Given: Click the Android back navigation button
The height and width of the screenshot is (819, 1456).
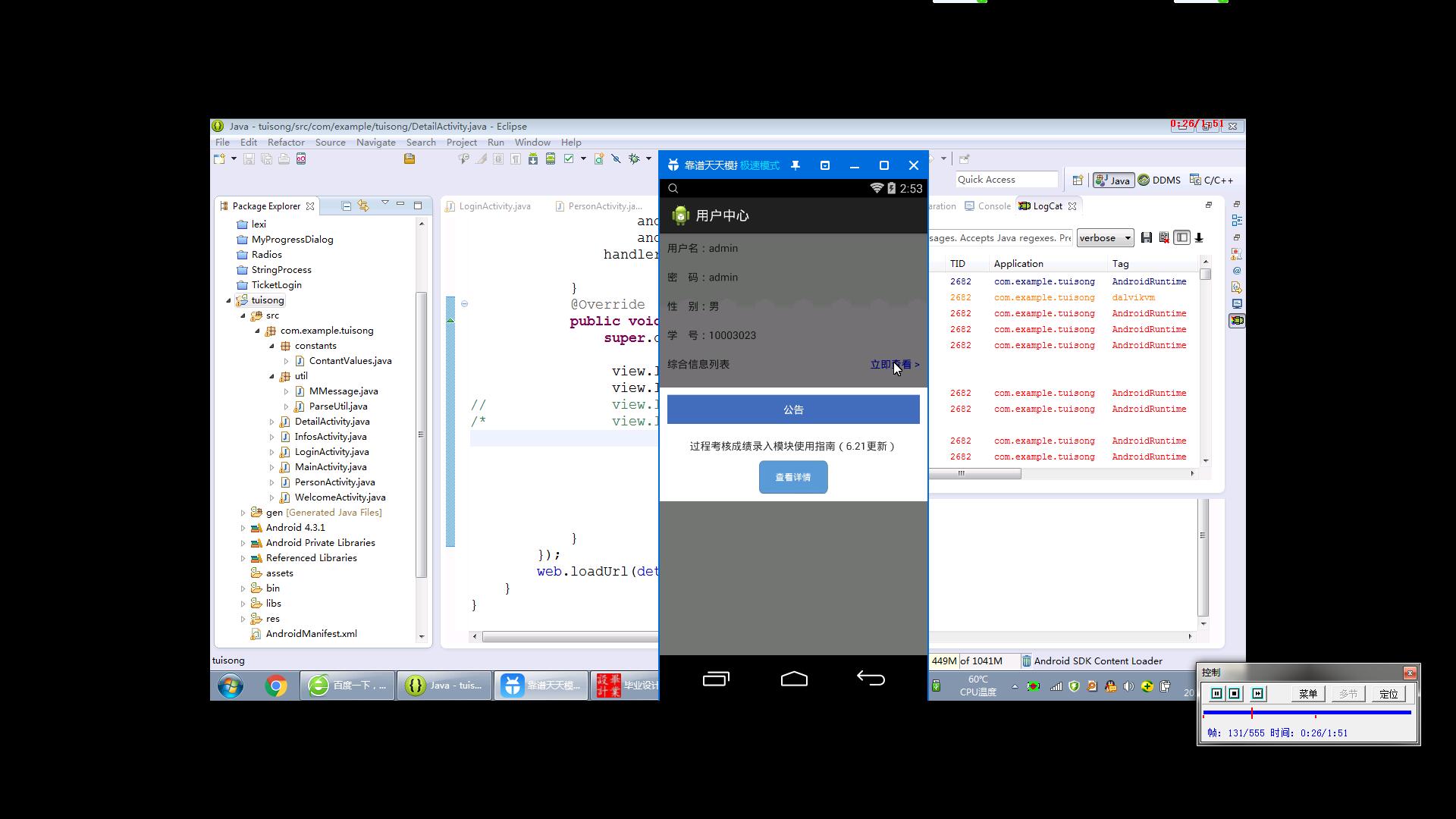Looking at the screenshot, I should [x=871, y=679].
